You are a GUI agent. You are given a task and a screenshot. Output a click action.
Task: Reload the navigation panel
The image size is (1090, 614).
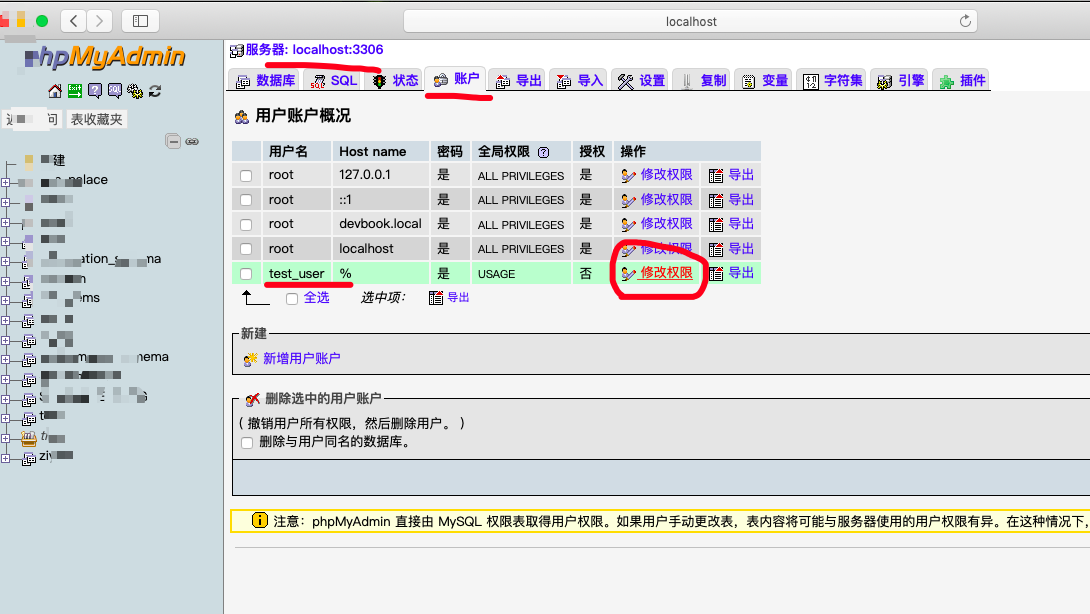coord(155,91)
